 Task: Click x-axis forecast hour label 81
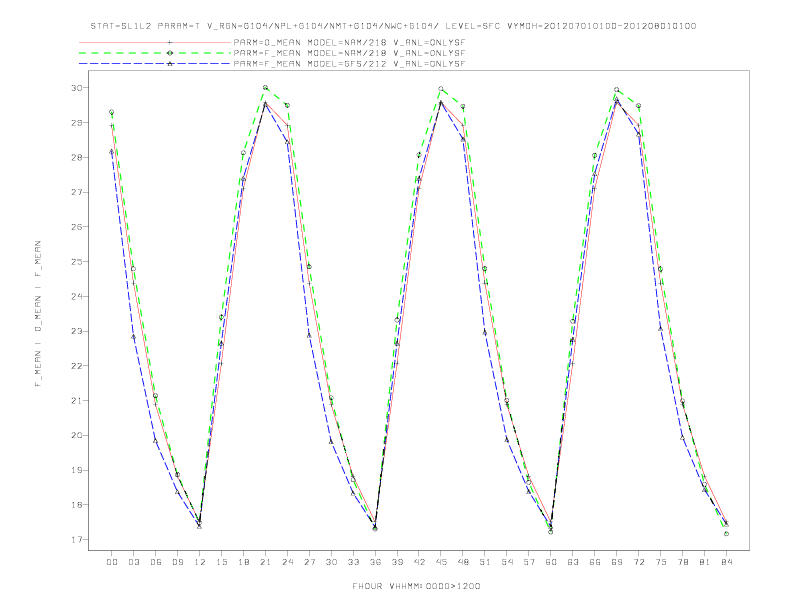click(705, 562)
